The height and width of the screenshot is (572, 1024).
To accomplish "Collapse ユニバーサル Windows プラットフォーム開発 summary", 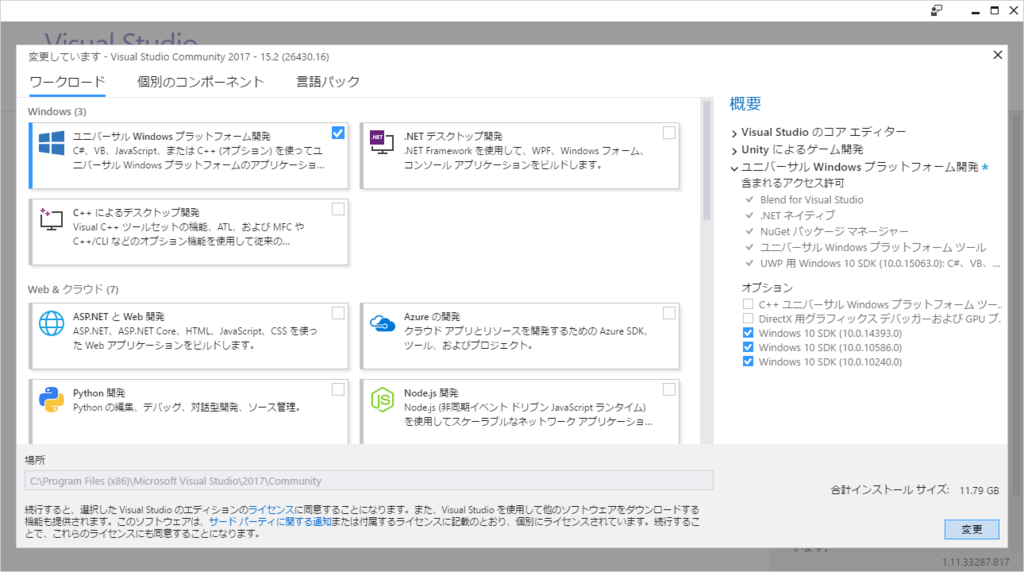I will pos(734,168).
